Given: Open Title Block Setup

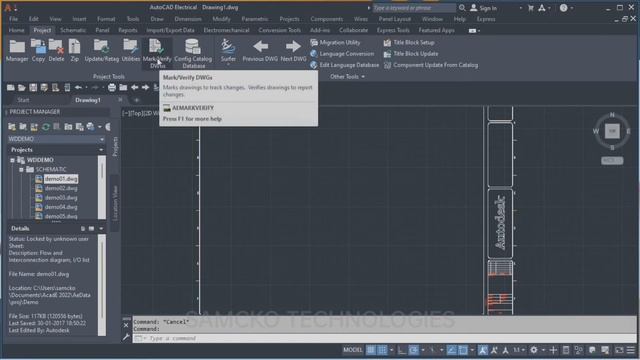Looking at the screenshot, I should pos(409,42).
